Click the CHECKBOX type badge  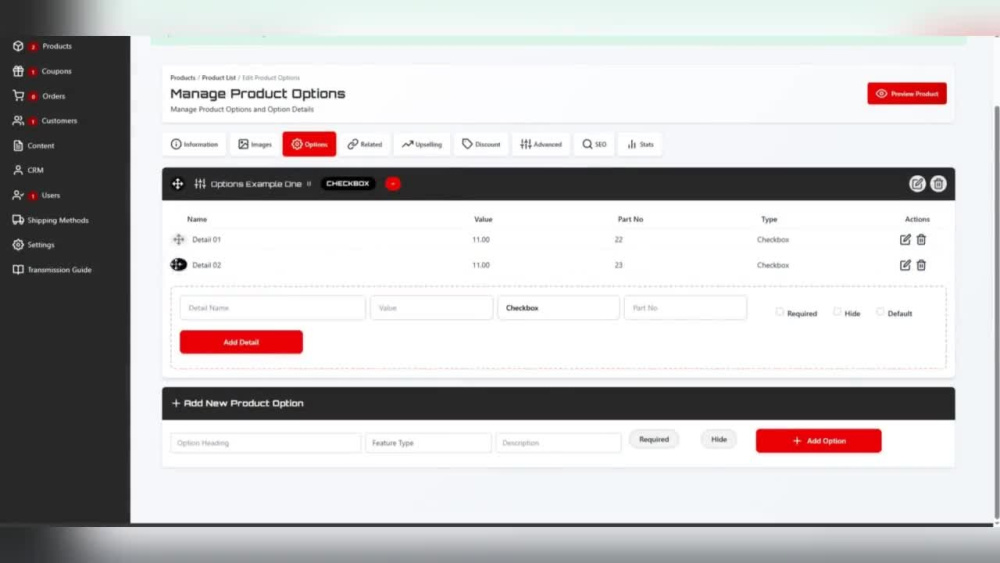pyautogui.click(x=348, y=184)
